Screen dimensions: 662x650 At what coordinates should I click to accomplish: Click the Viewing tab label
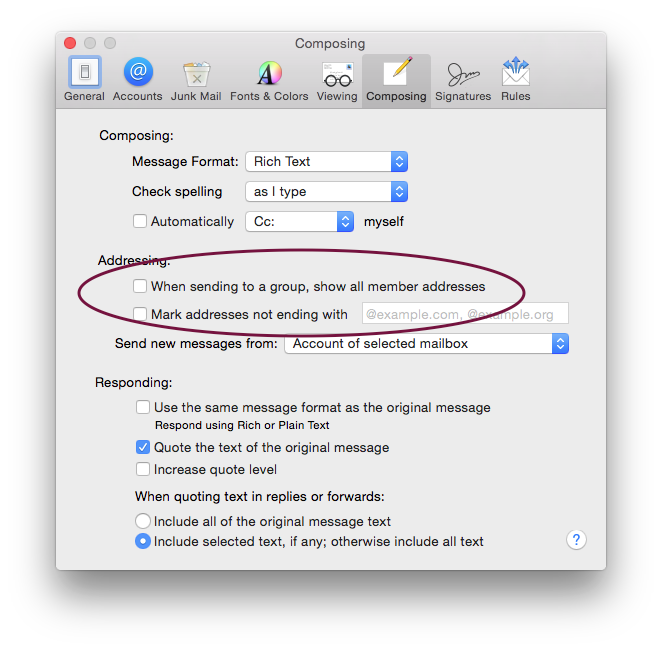[x=337, y=96]
